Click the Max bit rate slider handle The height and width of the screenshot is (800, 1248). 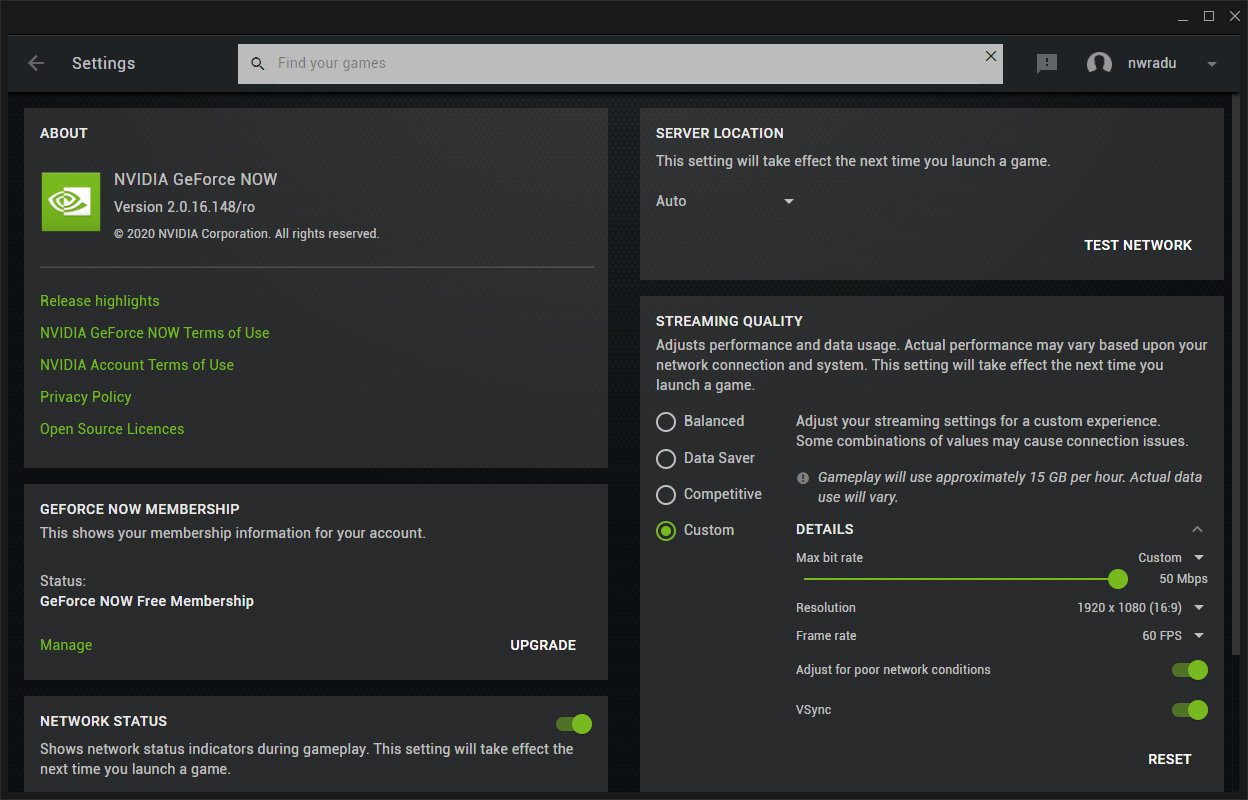pos(1118,579)
